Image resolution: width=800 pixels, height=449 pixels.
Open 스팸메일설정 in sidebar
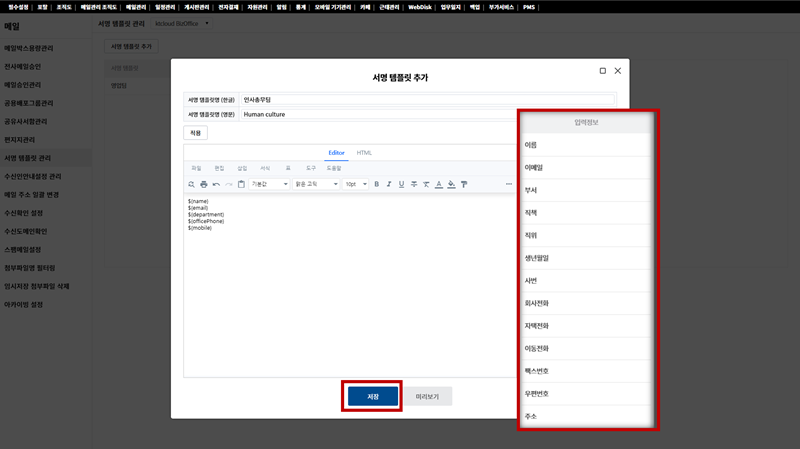pyautogui.click(x=22, y=250)
